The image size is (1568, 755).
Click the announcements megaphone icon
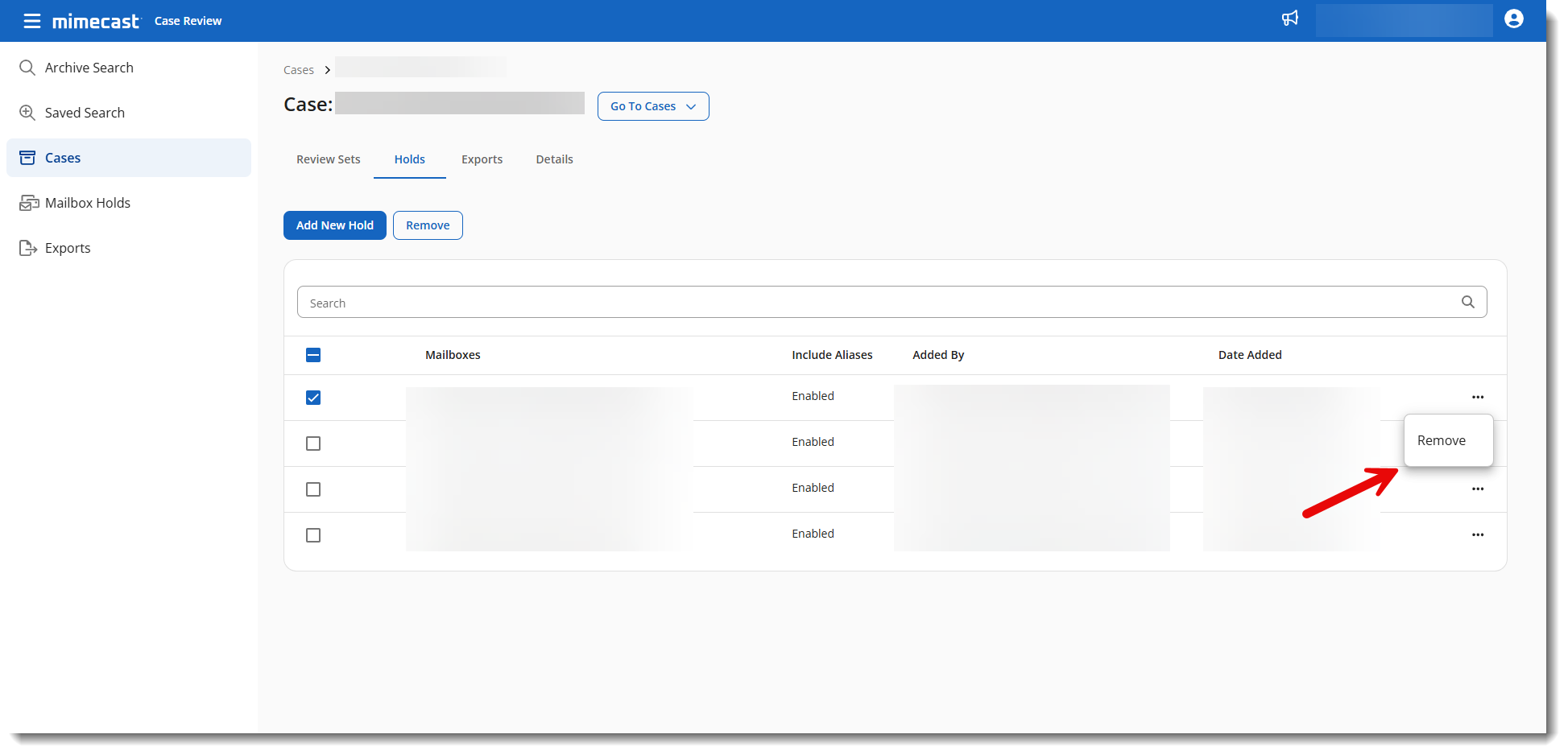coord(1289,19)
